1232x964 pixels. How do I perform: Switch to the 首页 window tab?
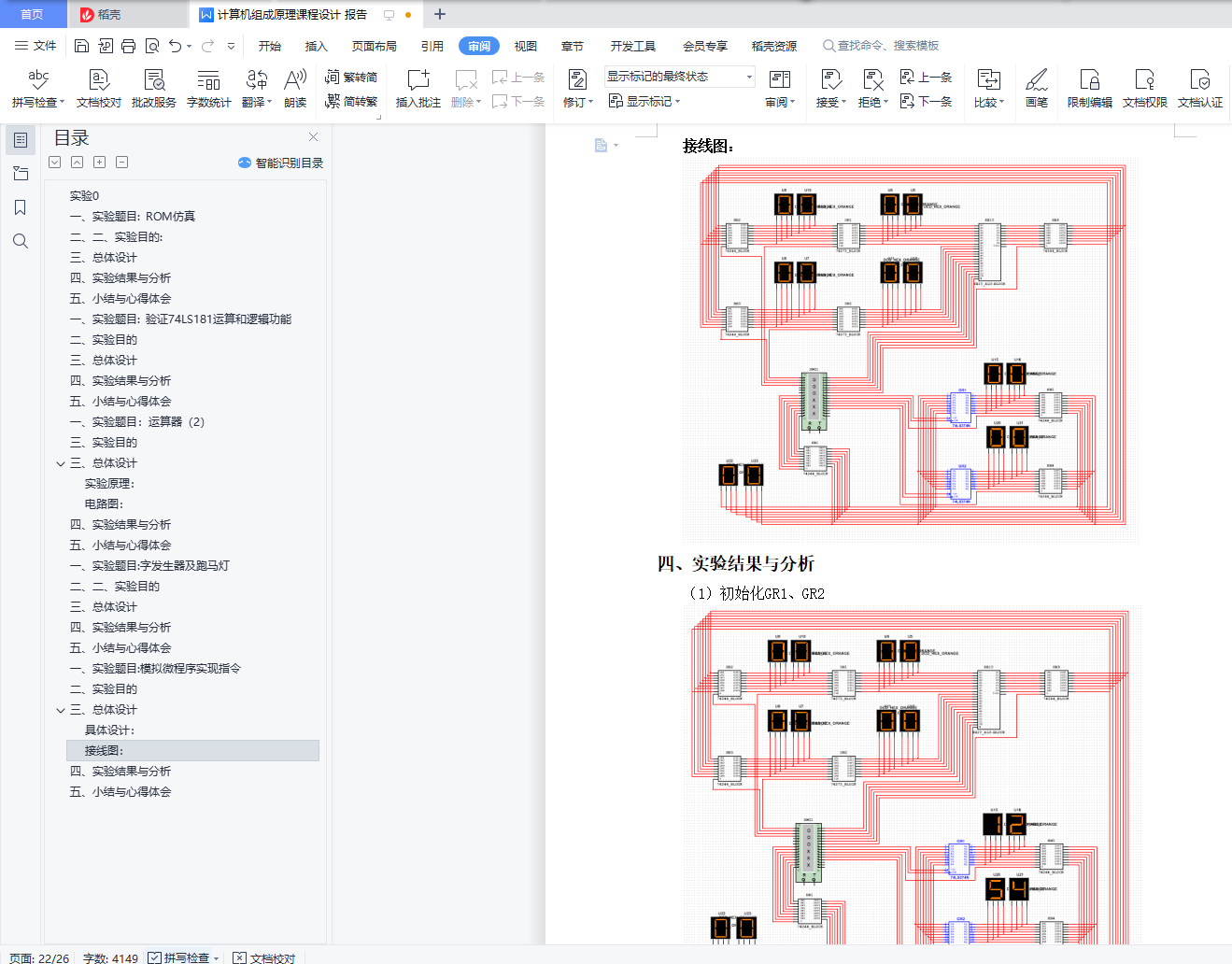click(x=33, y=14)
